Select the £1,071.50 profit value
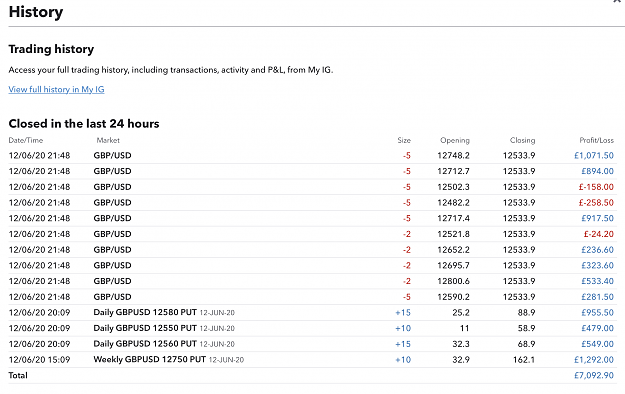Viewport: 625px width, 394px height. pyautogui.click(x=594, y=156)
